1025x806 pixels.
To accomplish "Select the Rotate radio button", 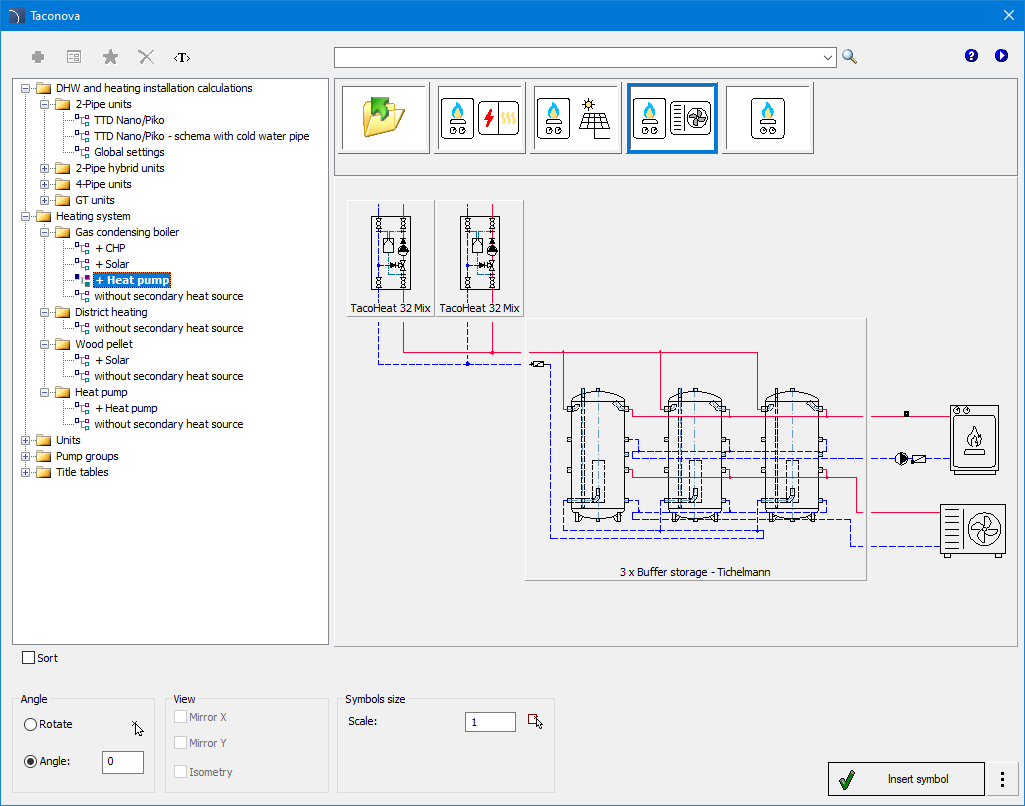I will click(31, 724).
